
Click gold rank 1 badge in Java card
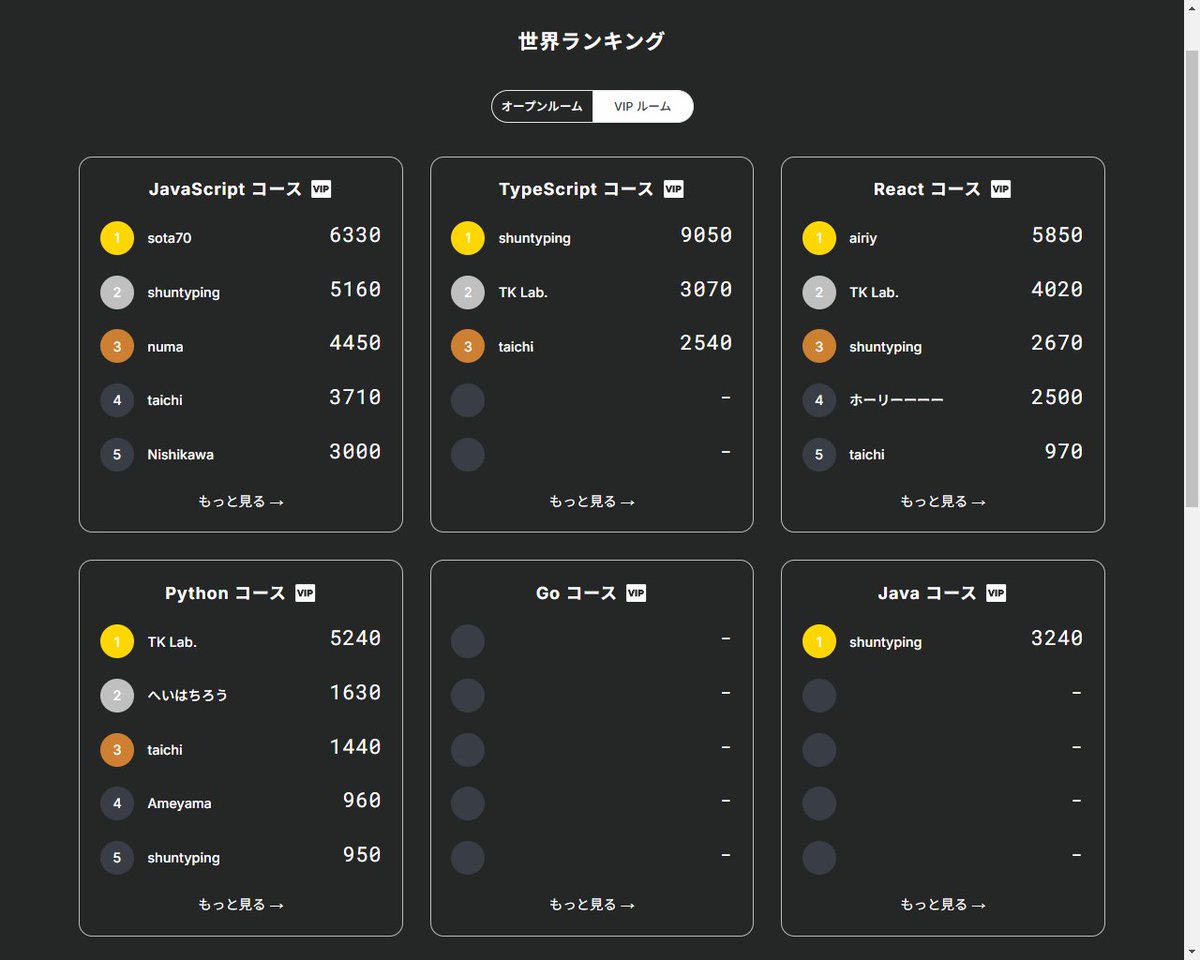[819, 641]
